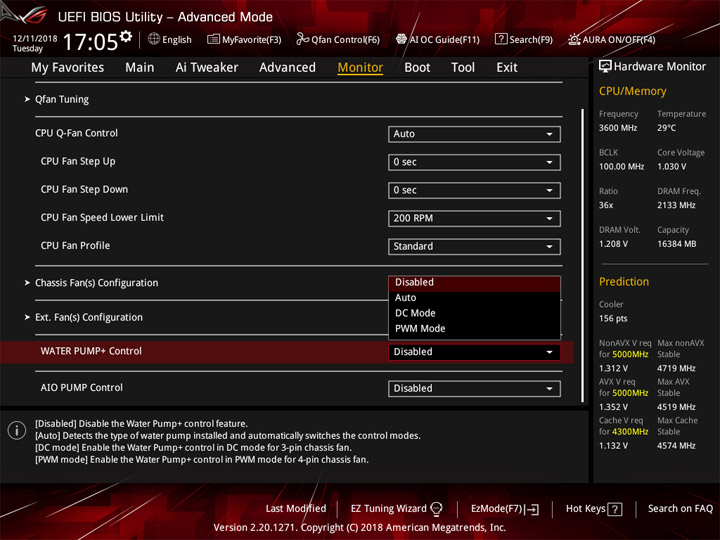Click WATER PUMP+ Control dropdown field

coord(474,352)
